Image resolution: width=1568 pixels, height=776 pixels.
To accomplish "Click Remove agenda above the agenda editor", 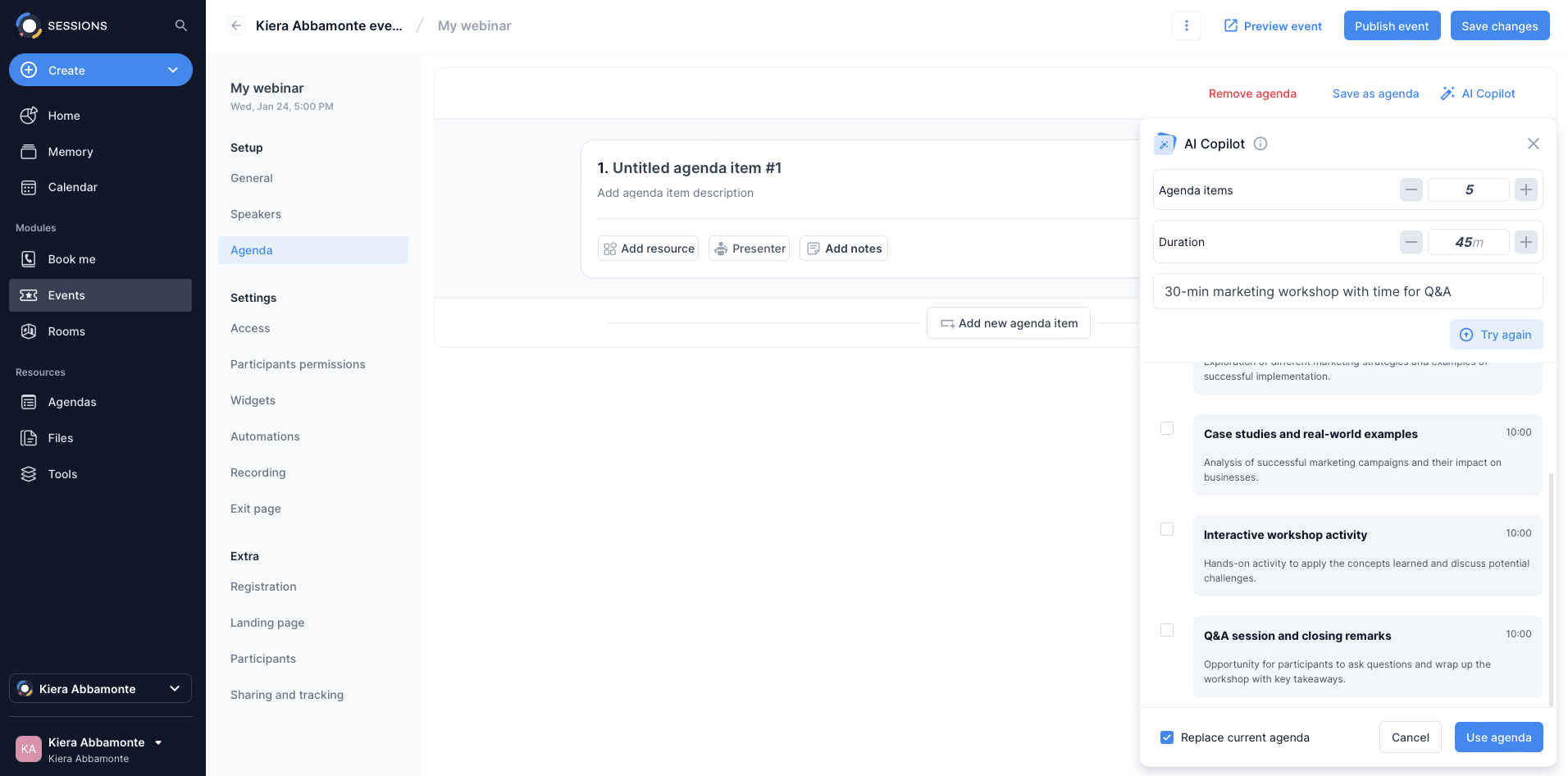I will [1252, 94].
